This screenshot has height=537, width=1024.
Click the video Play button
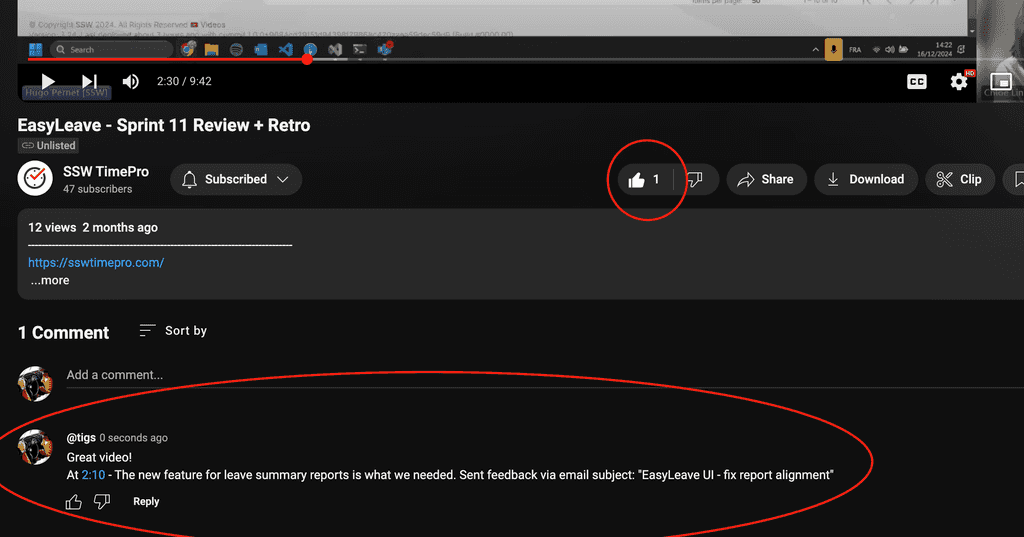(48, 82)
